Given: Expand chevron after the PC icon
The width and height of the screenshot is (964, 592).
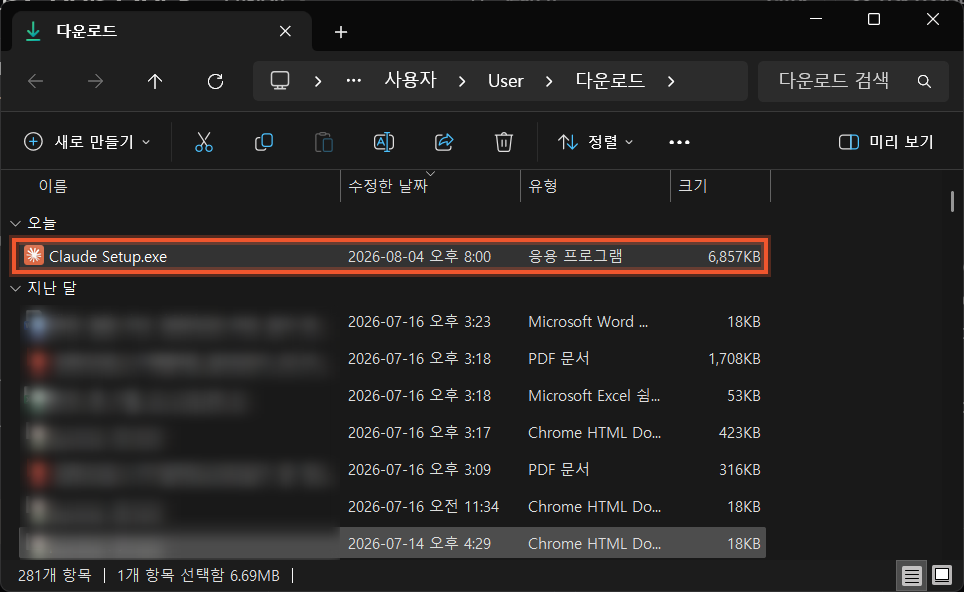Looking at the screenshot, I should pos(318,81).
